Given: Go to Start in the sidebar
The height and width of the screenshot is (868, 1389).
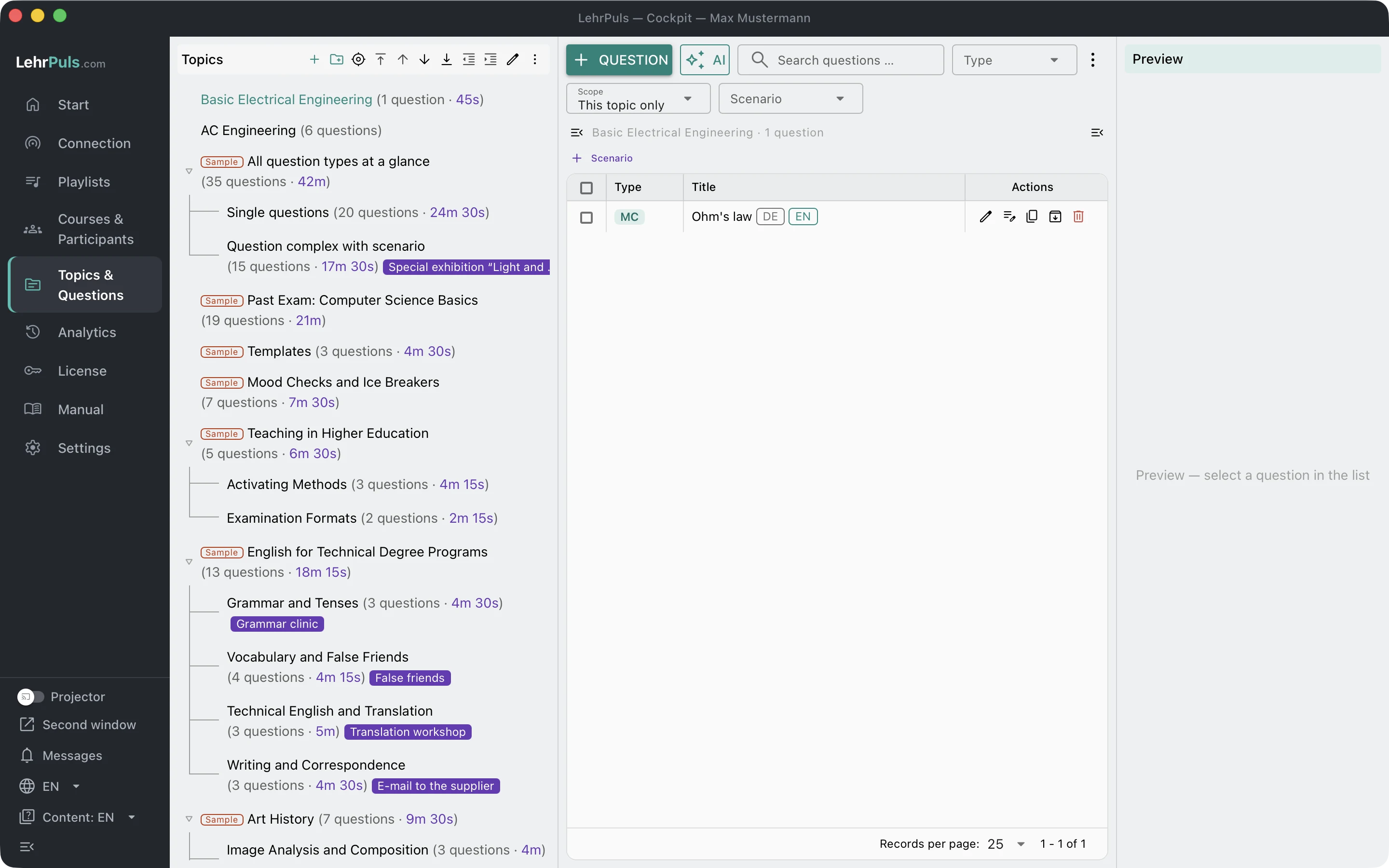Looking at the screenshot, I should click(85, 105).
